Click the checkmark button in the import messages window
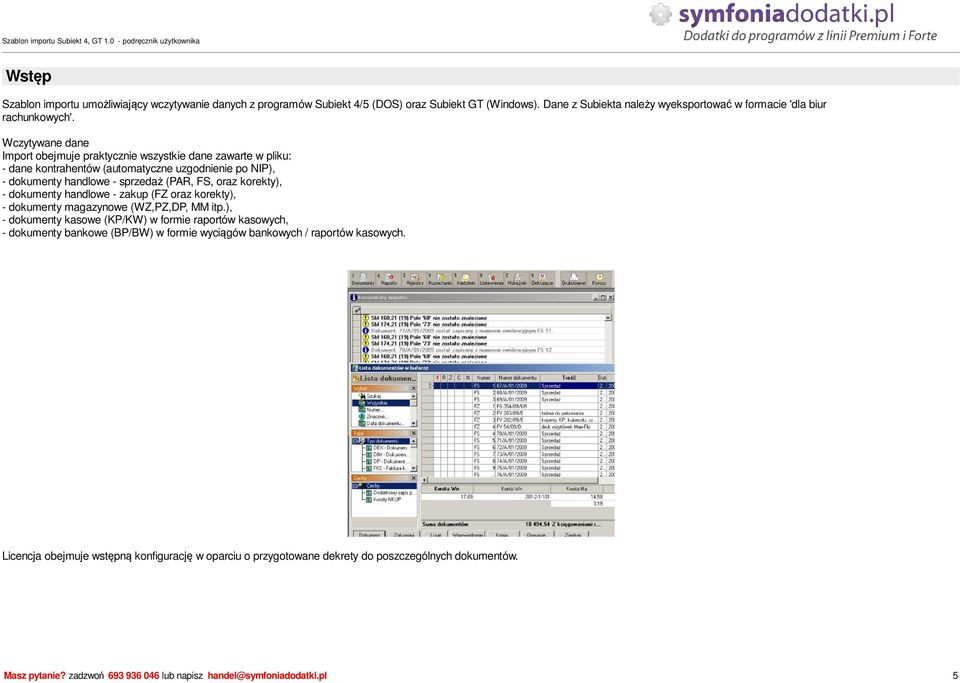 coord(356,310)
